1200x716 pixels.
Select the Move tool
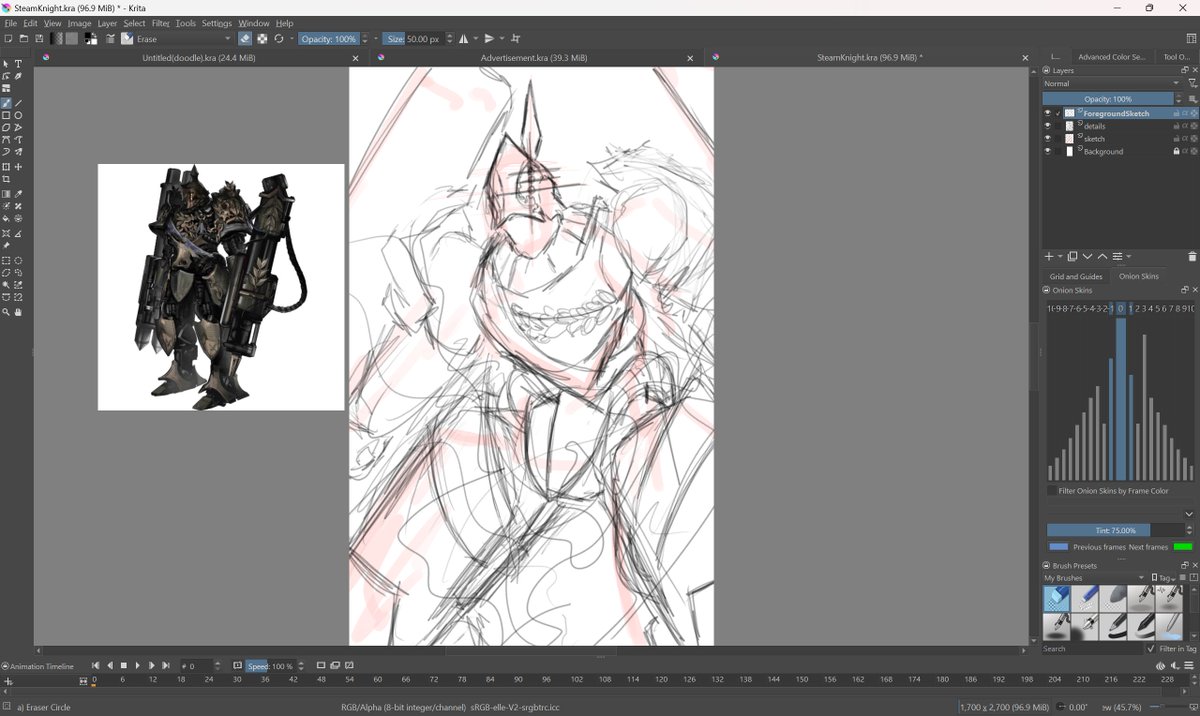click(18, 167)
